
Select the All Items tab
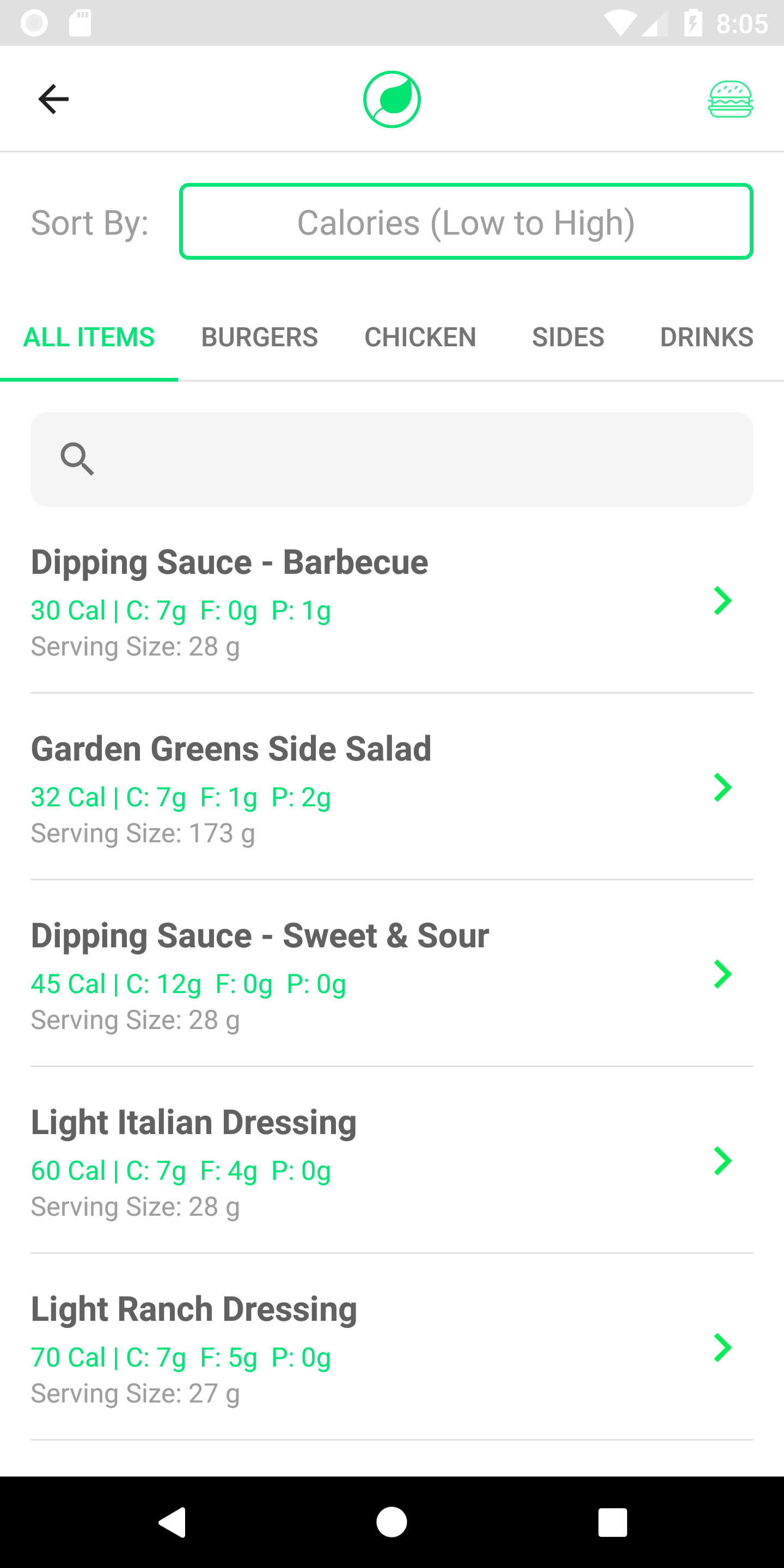point(89,337)
